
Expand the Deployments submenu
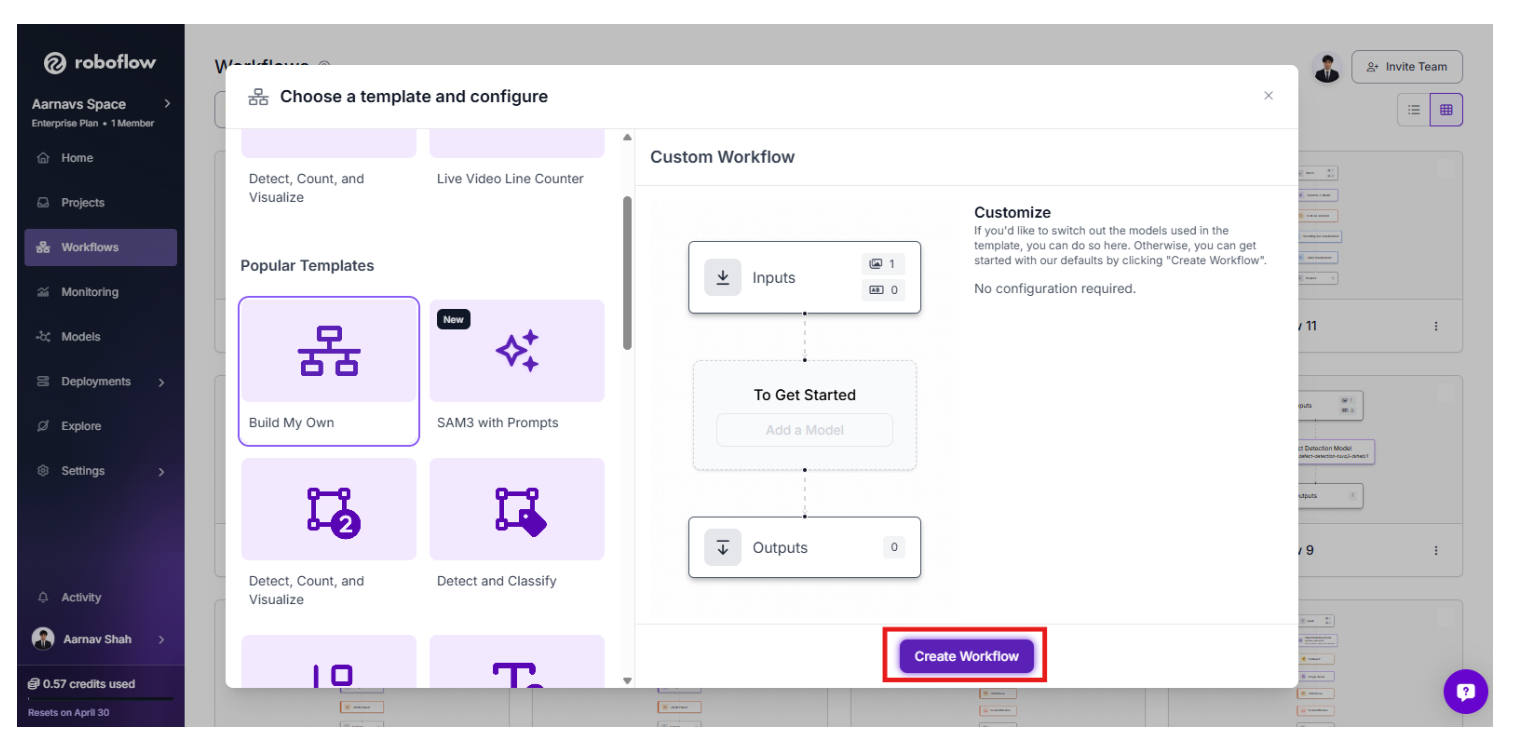coord(161,382)
